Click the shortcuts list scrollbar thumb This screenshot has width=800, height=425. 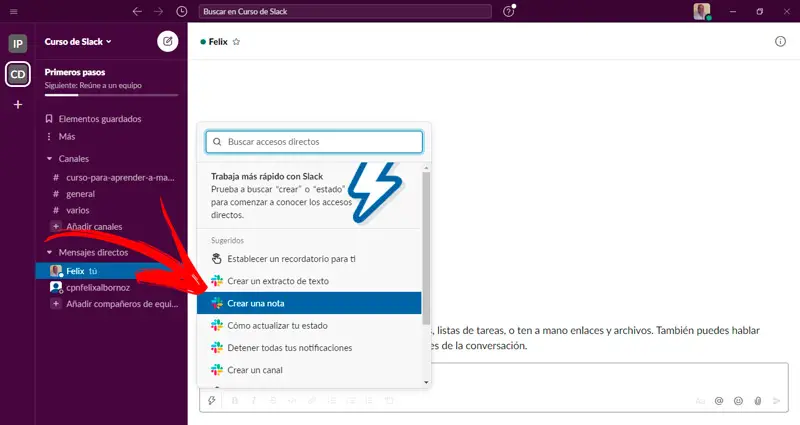(x=426, y=248)
